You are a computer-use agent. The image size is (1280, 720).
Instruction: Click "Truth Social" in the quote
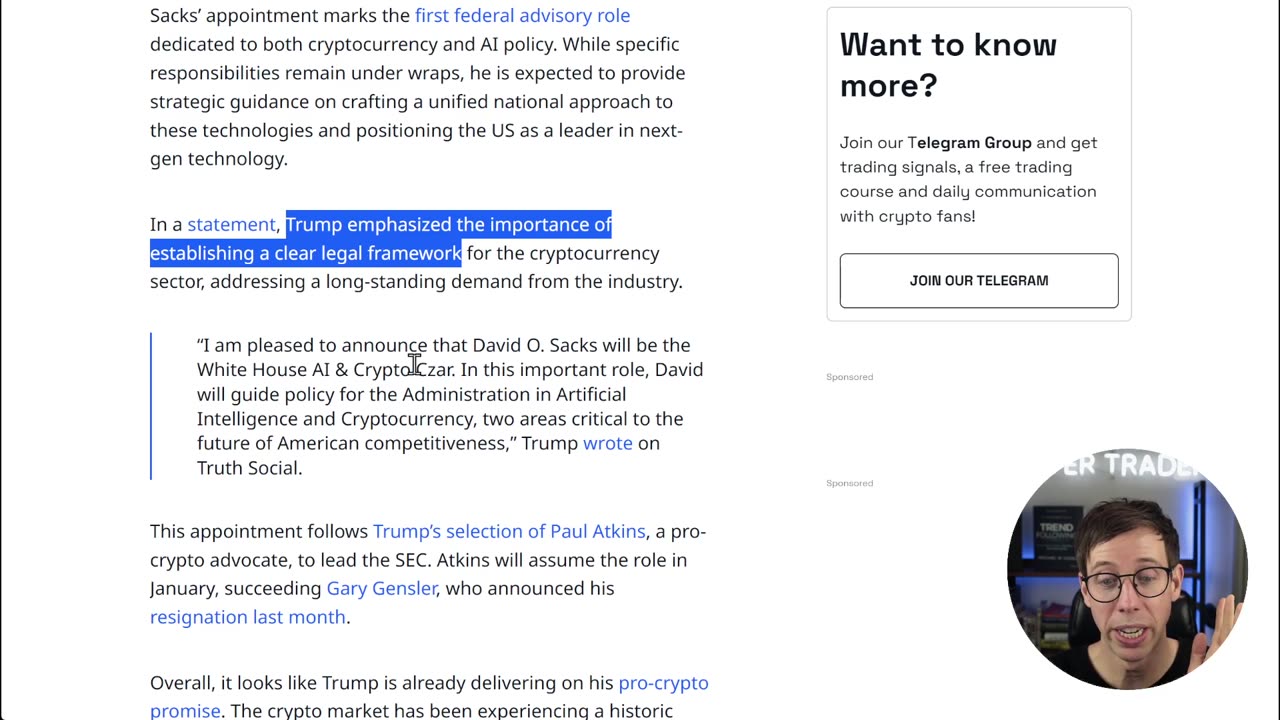click(x=247, y=468)
